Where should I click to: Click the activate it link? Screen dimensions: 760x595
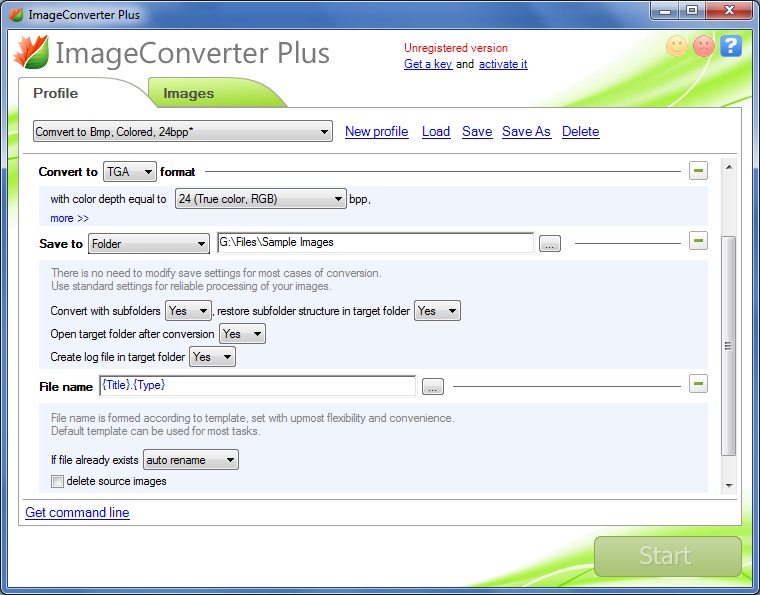(x=503, y=64)
